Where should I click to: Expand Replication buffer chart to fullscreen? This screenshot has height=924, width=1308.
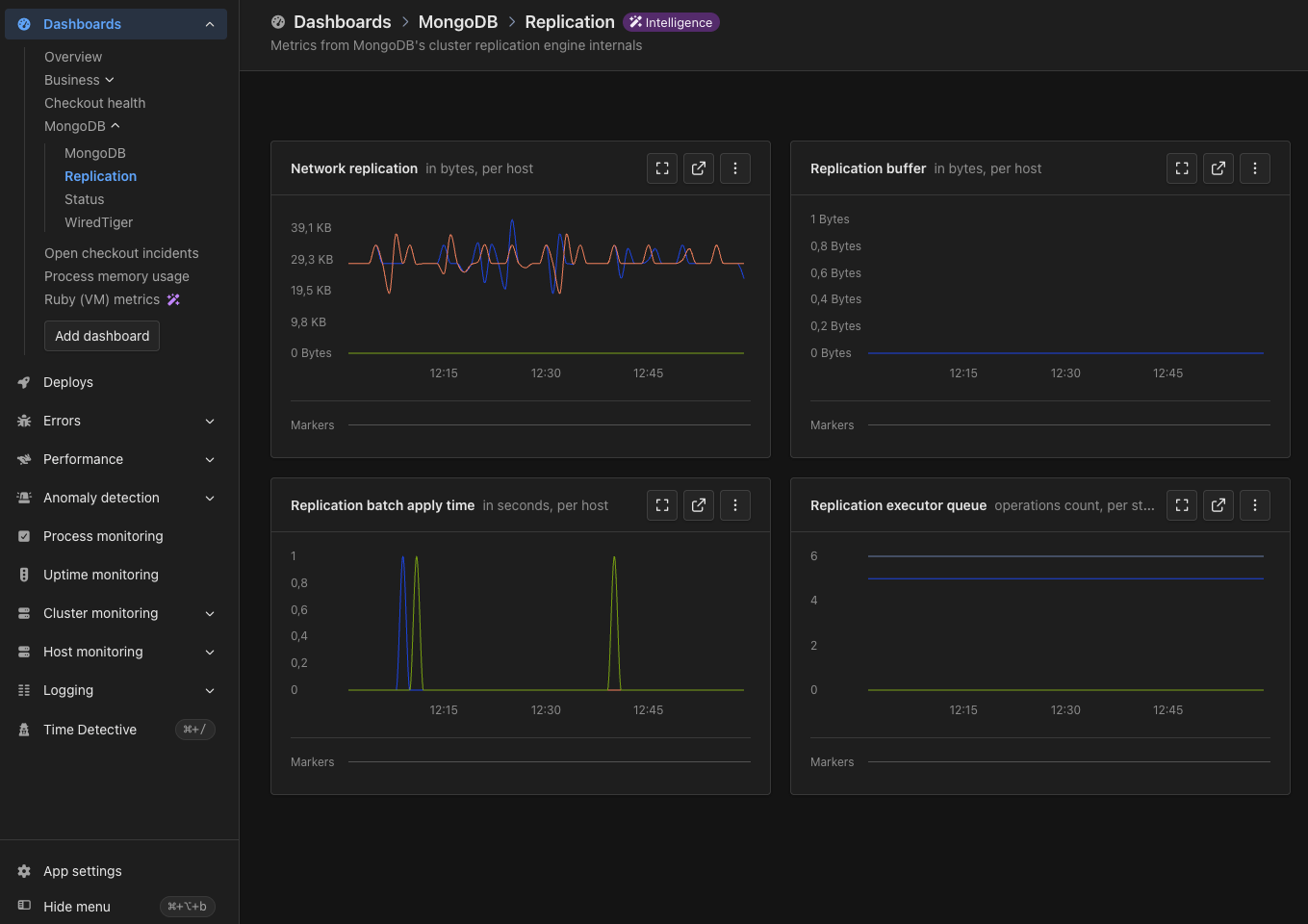(x=1182, y=168)
